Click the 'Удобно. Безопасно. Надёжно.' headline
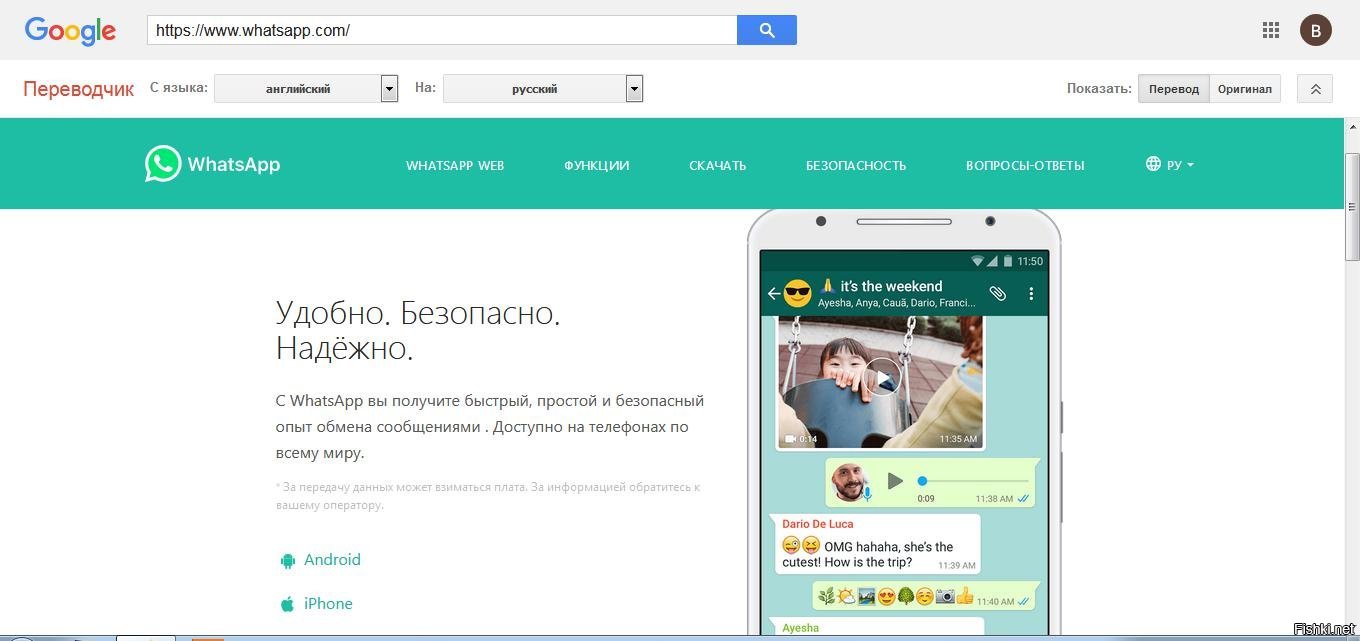1360x641 pixels. (x=418, y=331)
